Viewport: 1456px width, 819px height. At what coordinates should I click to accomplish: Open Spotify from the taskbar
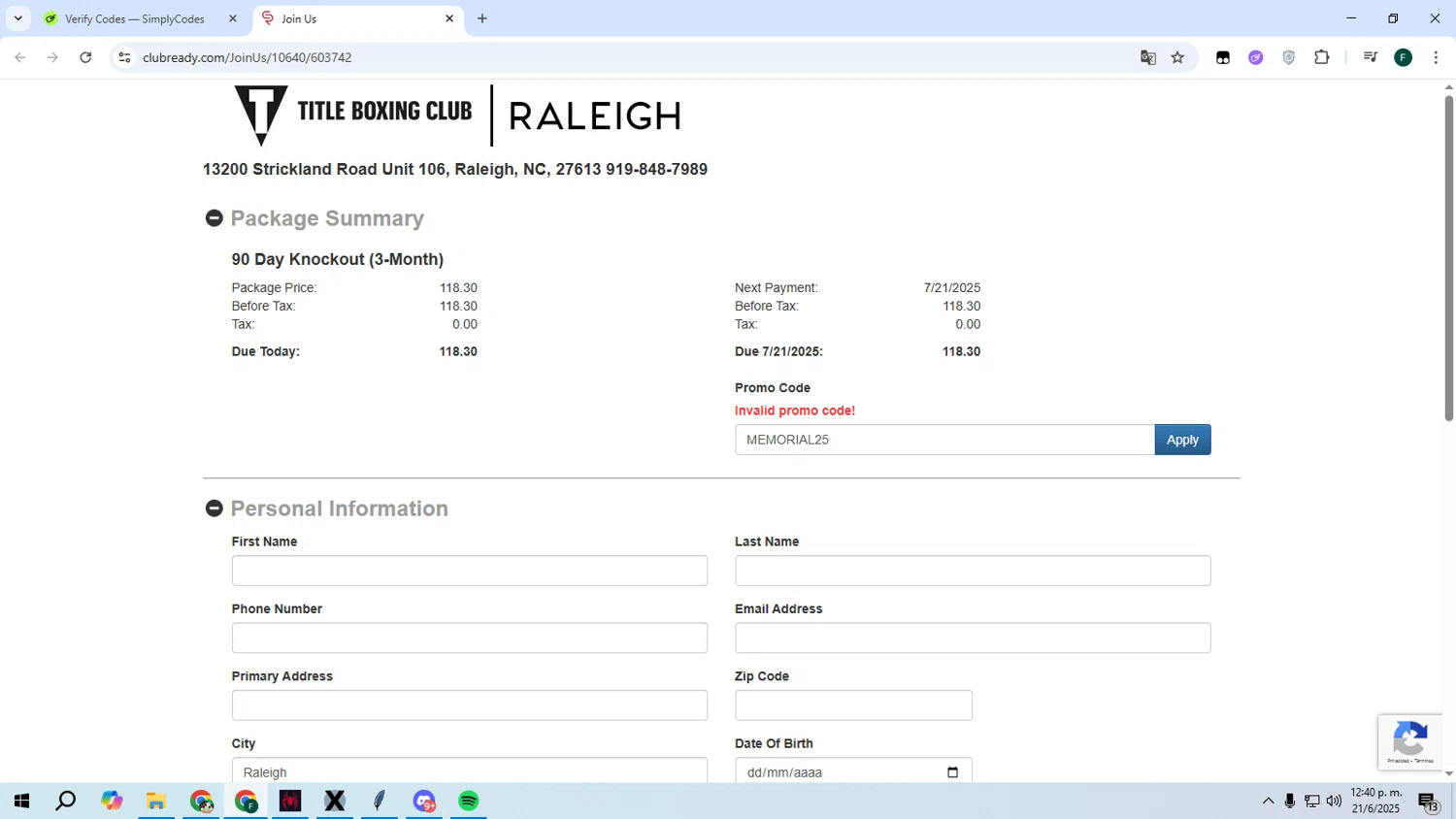(x=469, y=801)
